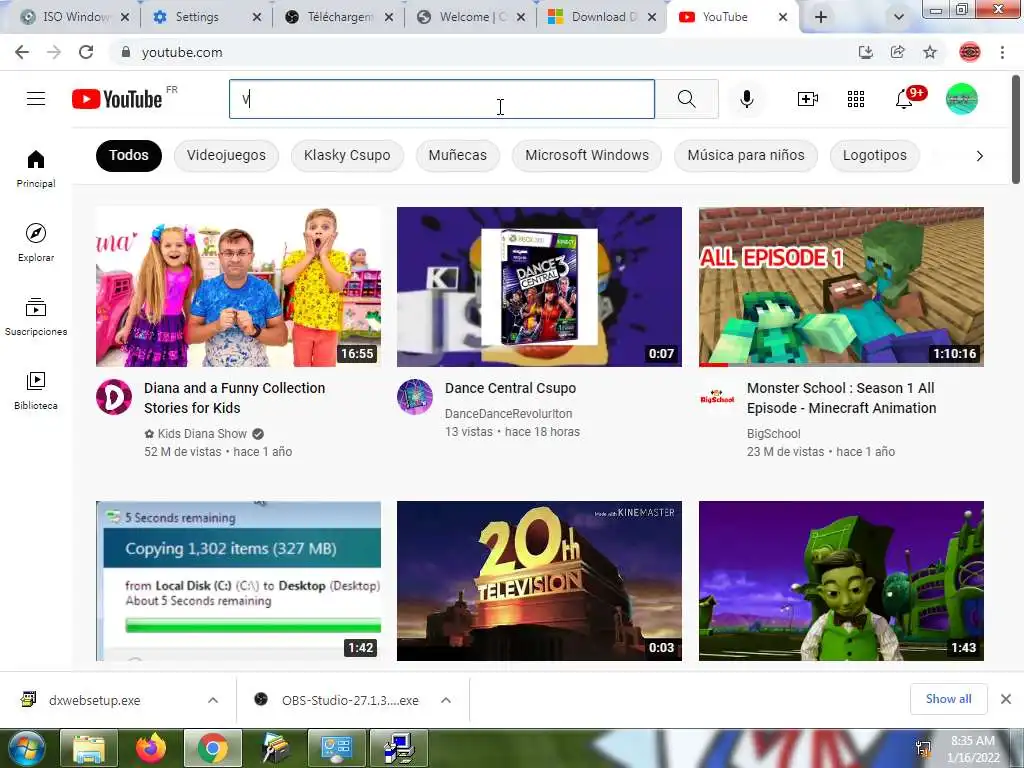Open the BigSchool channel name link
This screenshot has height=768, width=1024.
[x=773, y=434]
